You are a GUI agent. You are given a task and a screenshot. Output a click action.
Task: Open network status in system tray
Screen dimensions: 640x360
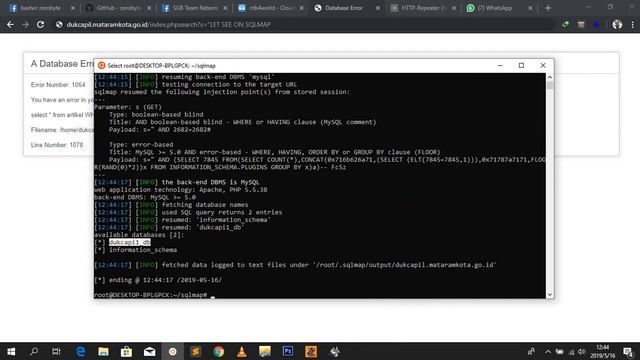[571, 351]
